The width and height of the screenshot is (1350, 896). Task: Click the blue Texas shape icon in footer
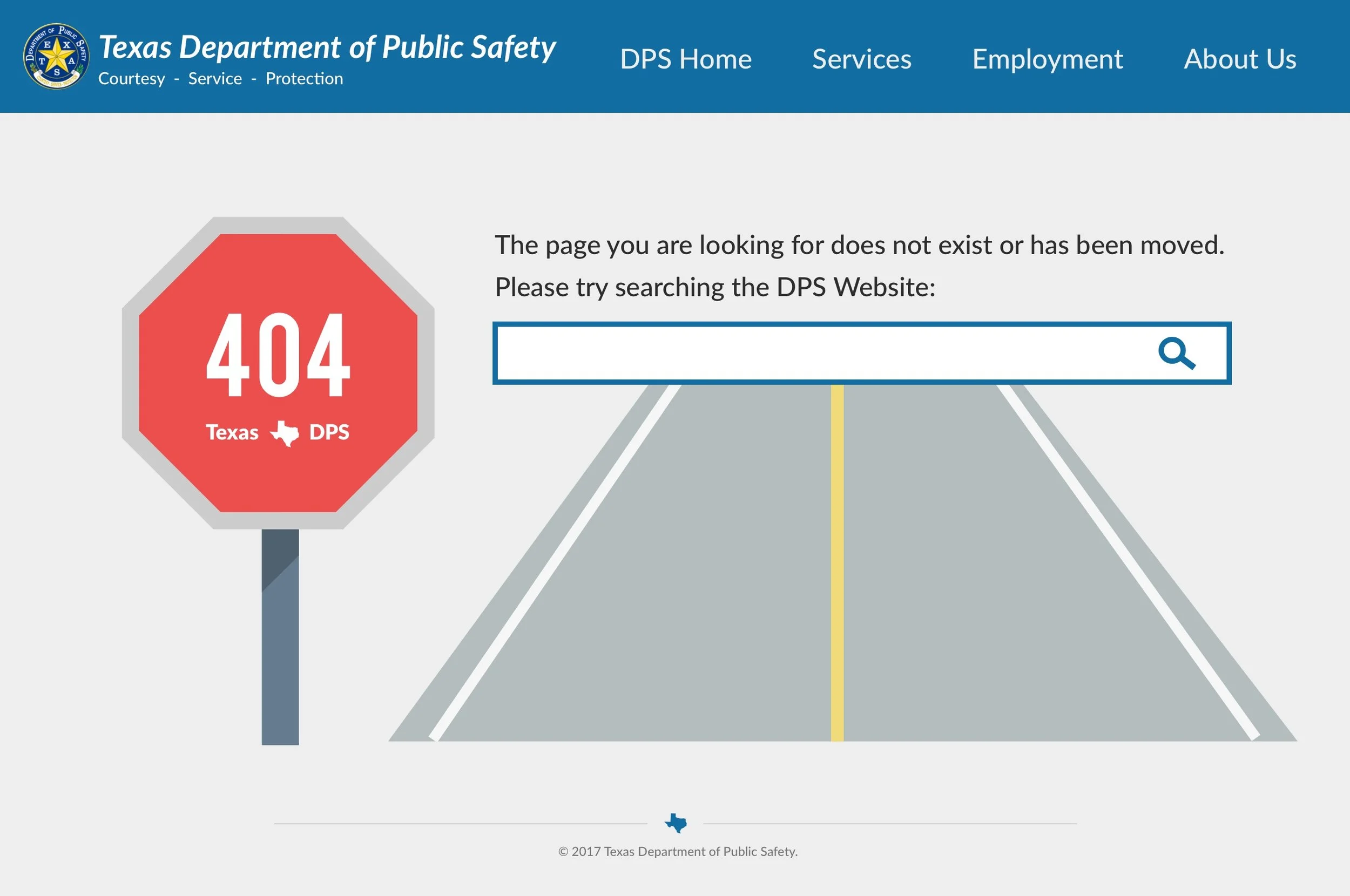pyautogui.click(x=676, y=823)
